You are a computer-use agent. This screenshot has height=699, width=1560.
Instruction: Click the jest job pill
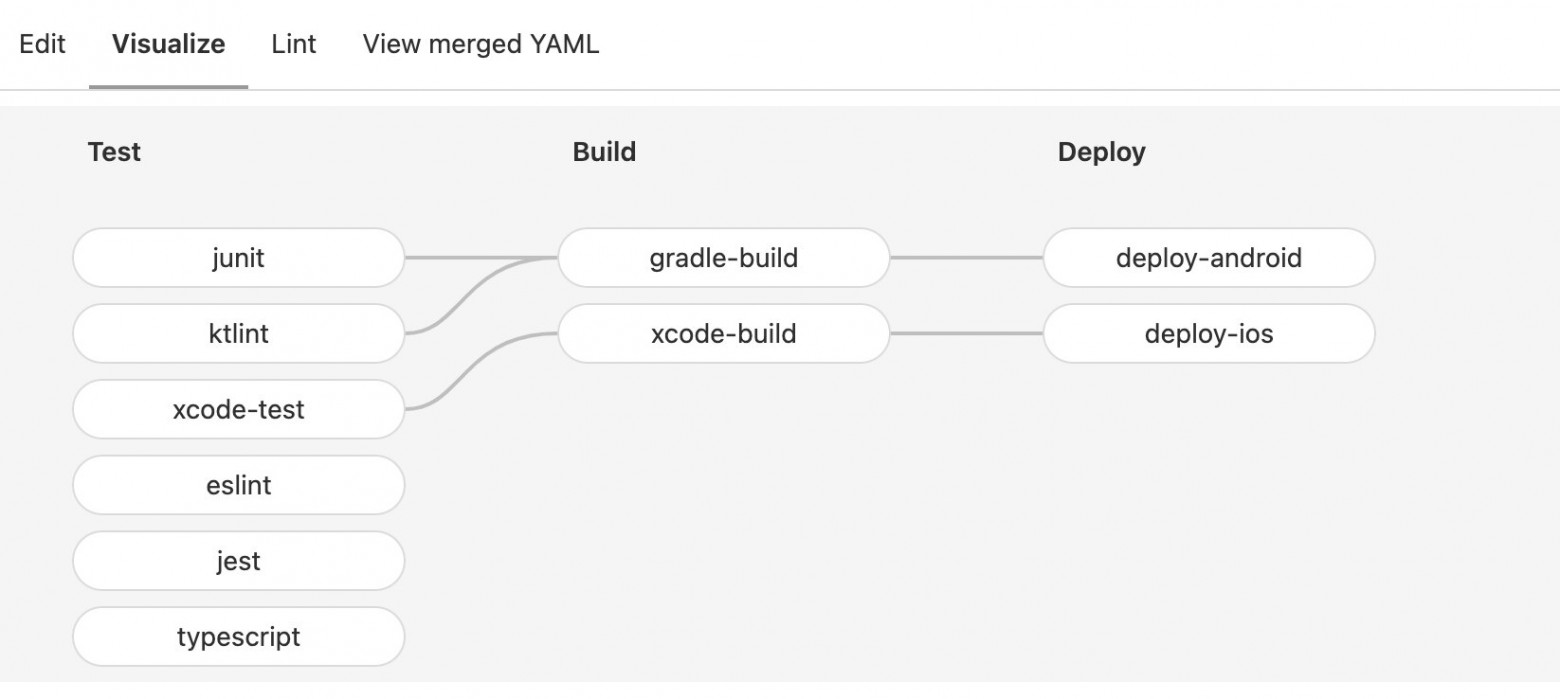(x=238, y=561)
